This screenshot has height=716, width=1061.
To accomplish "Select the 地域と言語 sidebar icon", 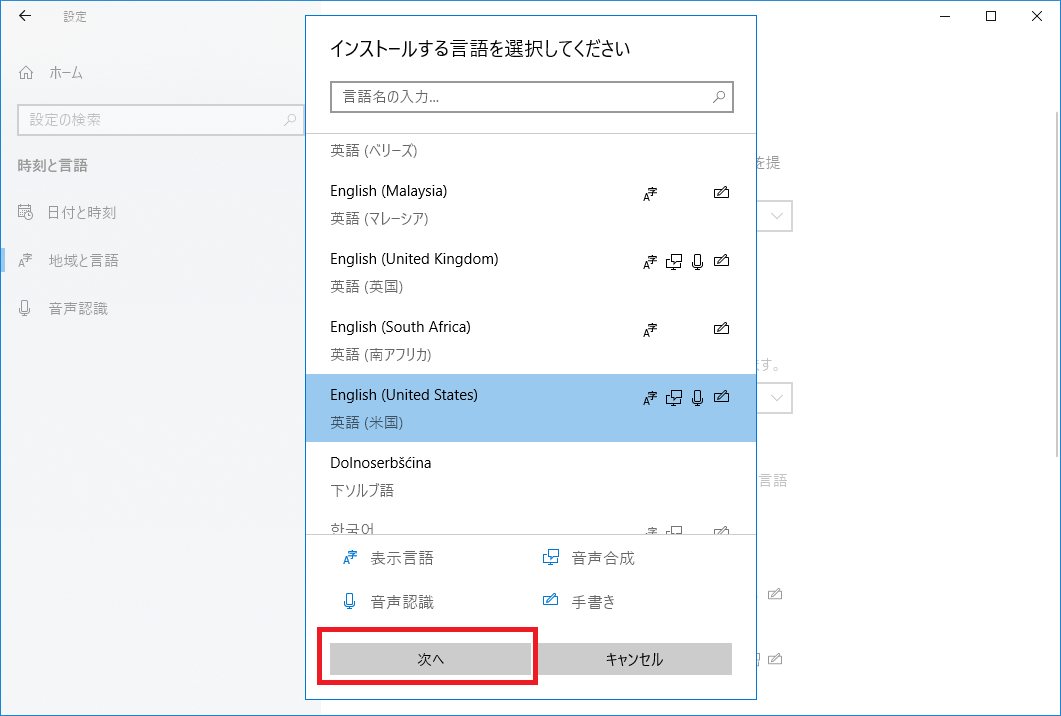I will pyautogui.click(x=25, y=261).
